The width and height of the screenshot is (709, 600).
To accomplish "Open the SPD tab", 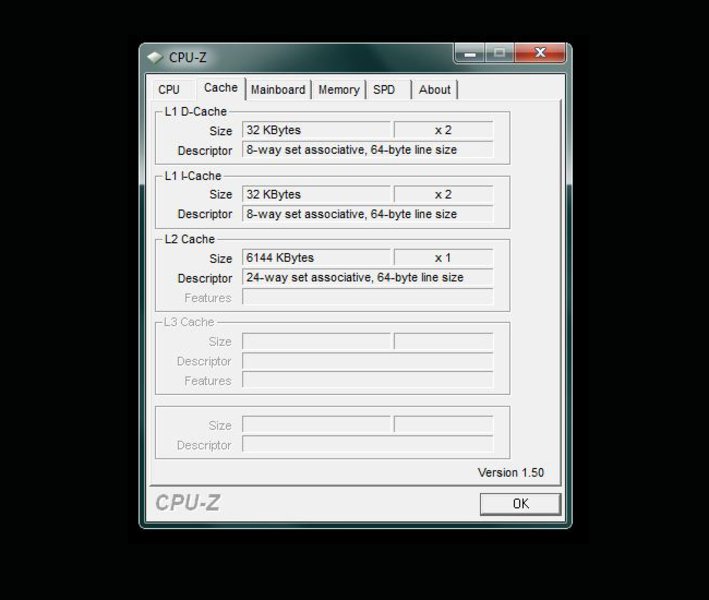I will click(x=389, y=90).
